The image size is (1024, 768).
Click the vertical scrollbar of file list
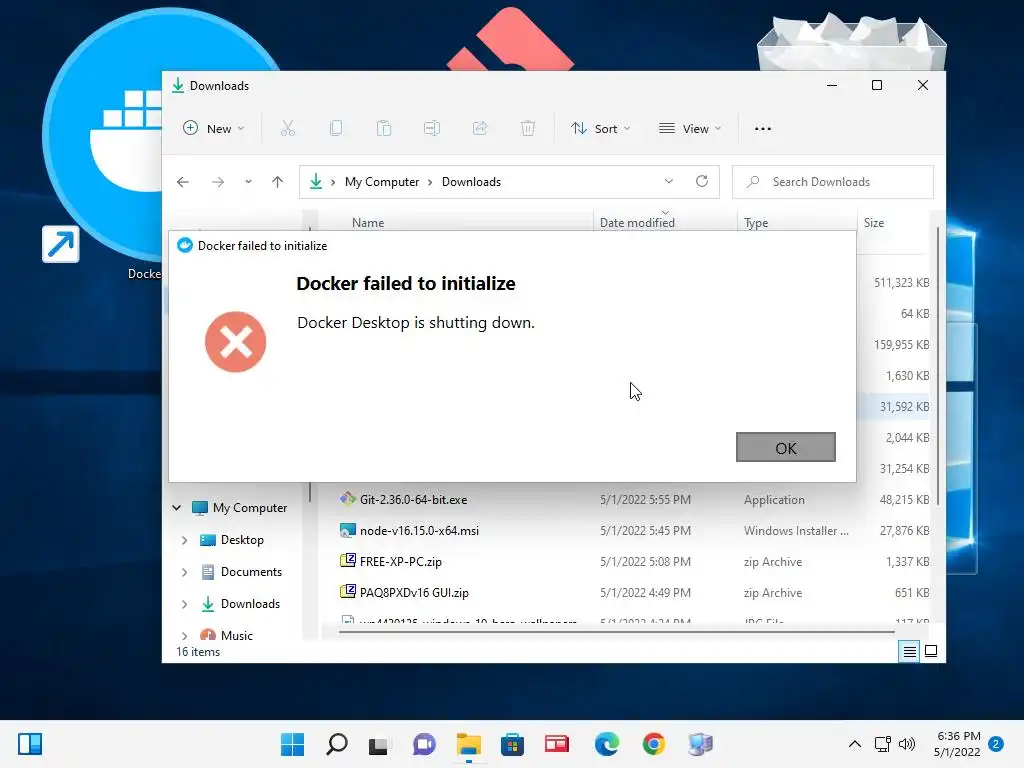pyautogui.click(x=938, y=366)
